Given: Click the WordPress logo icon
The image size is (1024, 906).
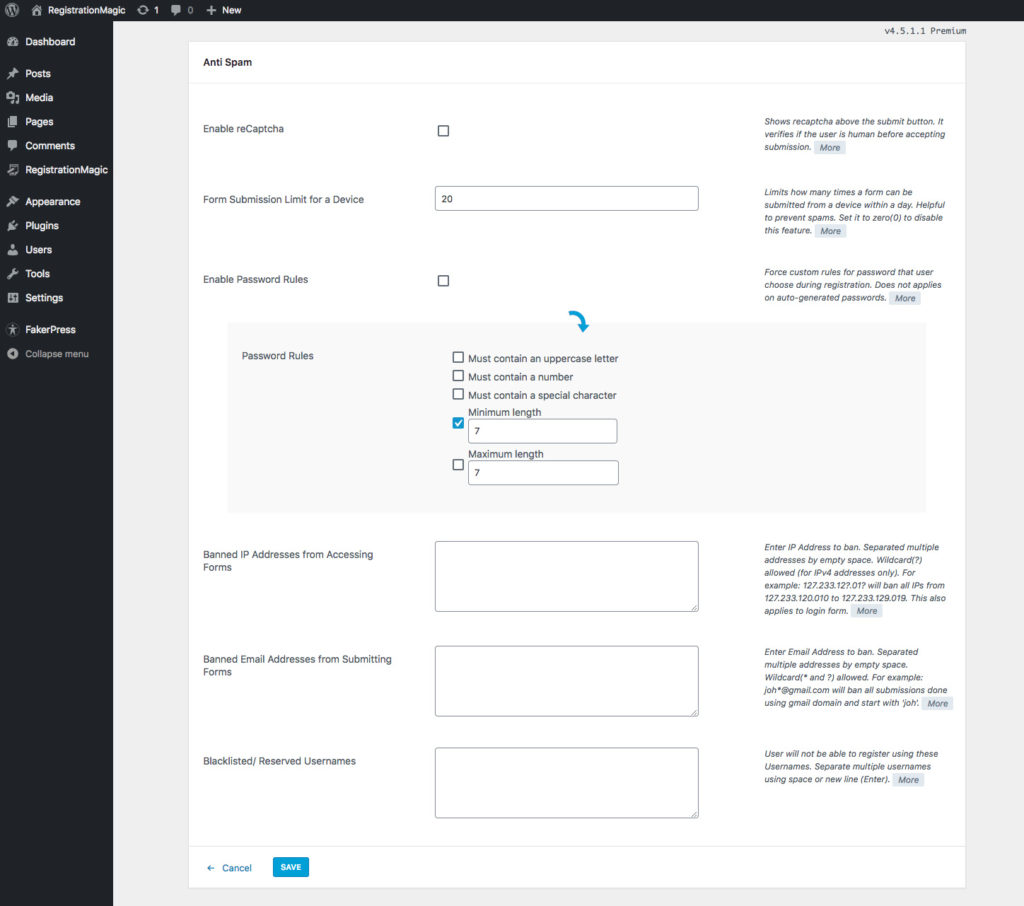Looking at the screenshot, I should click(x=12, y=10).
